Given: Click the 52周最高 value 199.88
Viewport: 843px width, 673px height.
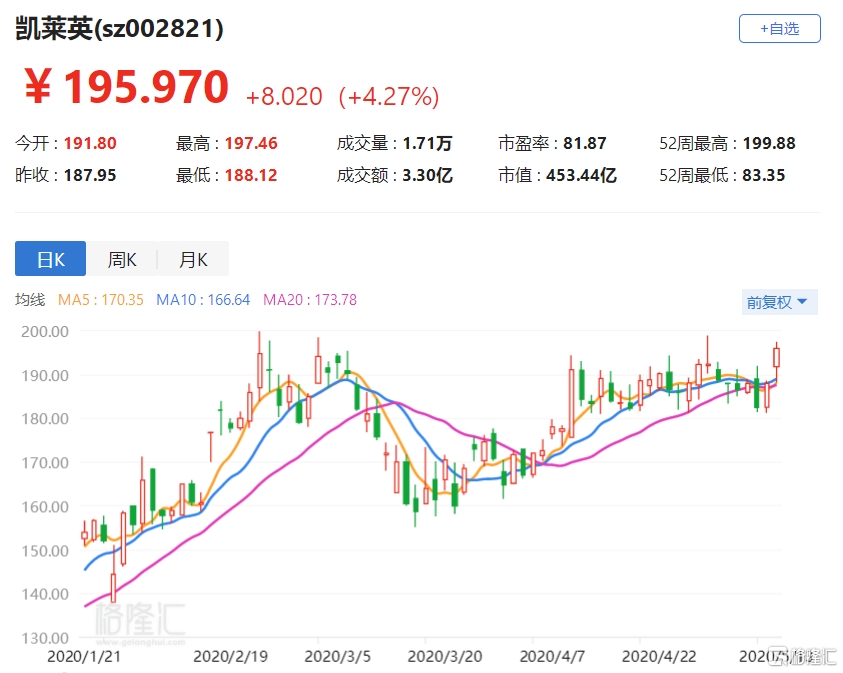Looking at the screenshot, I should point(769,144).
